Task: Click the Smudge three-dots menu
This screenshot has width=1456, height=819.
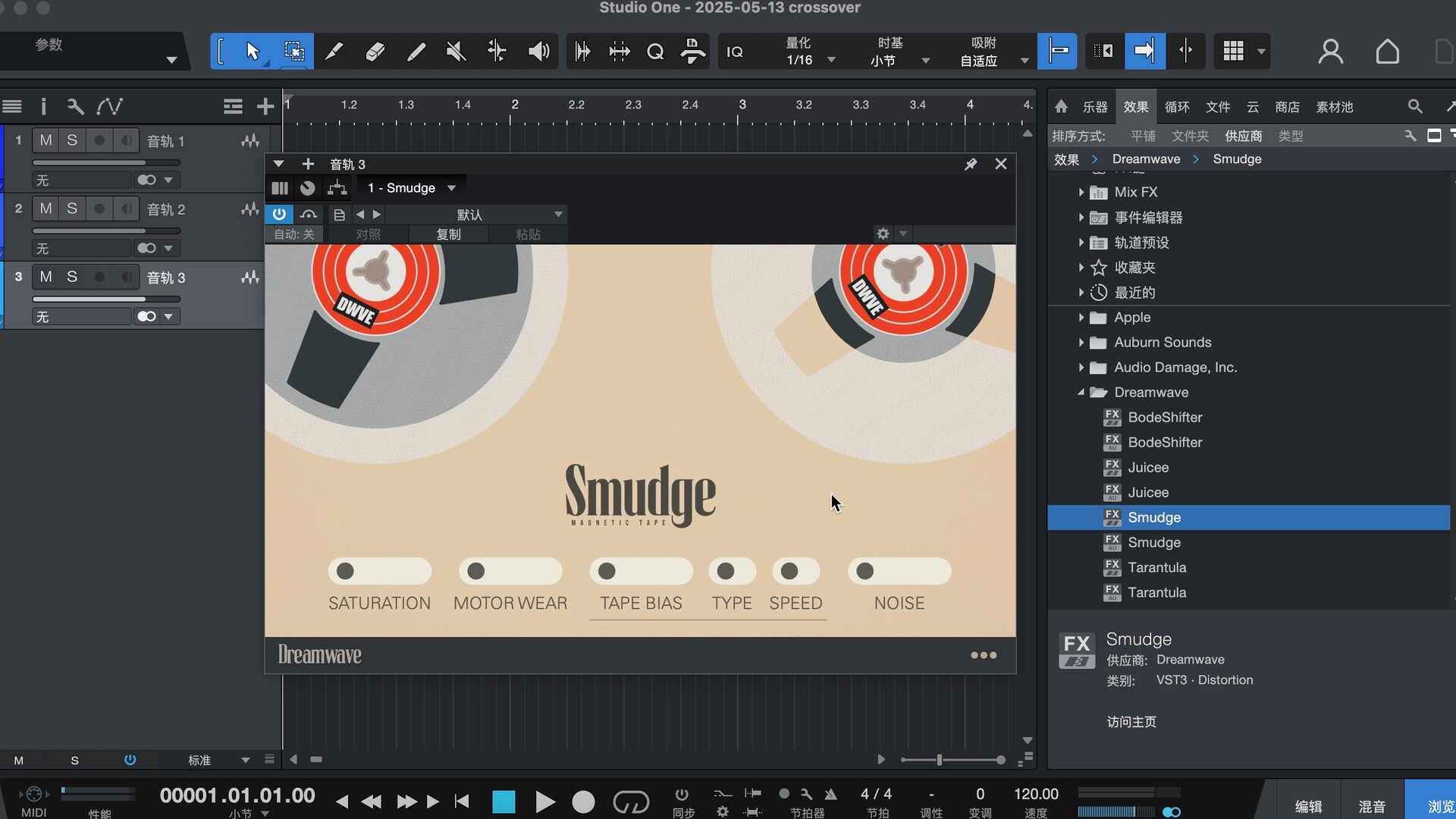Action: pos(984,655)
